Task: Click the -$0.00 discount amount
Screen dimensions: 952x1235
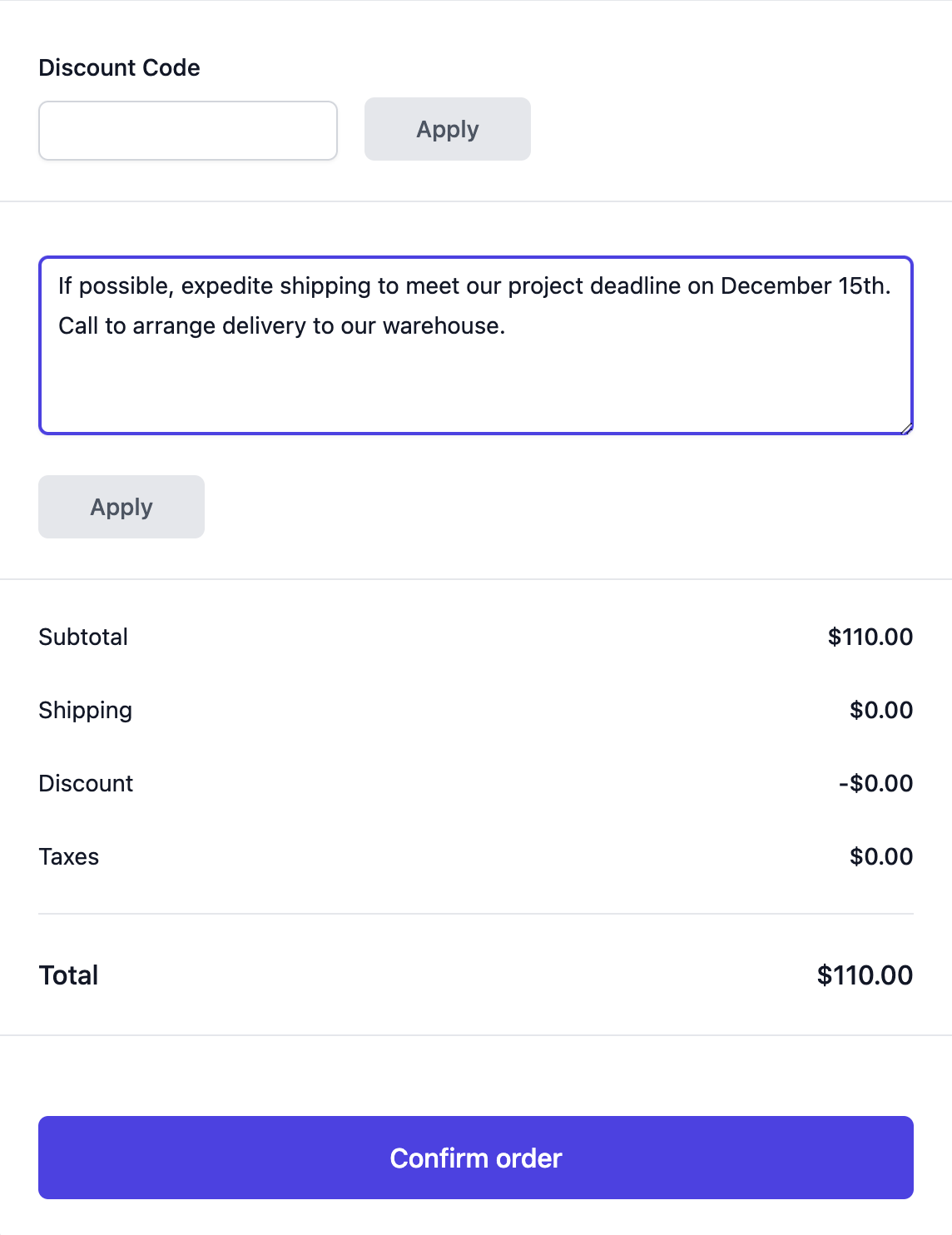Action: (x=875, y=784)
